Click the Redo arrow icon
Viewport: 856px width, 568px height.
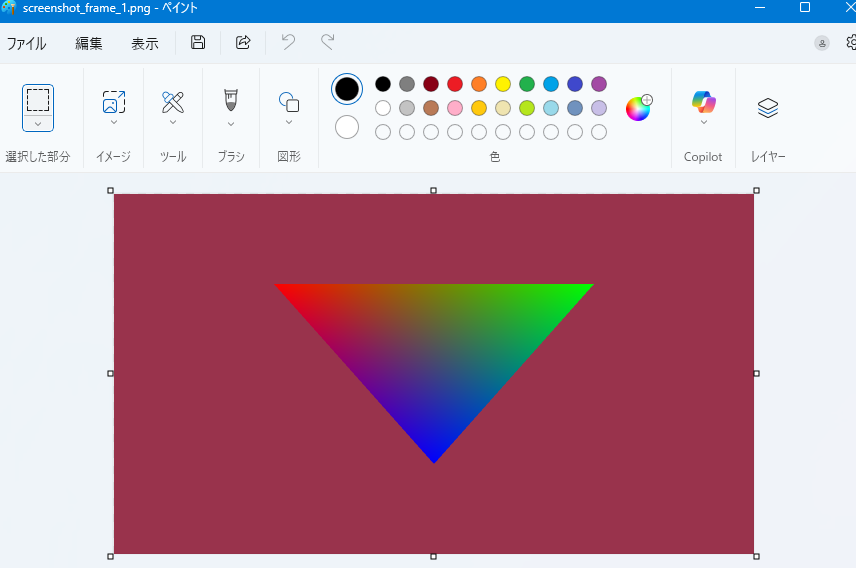327,42
